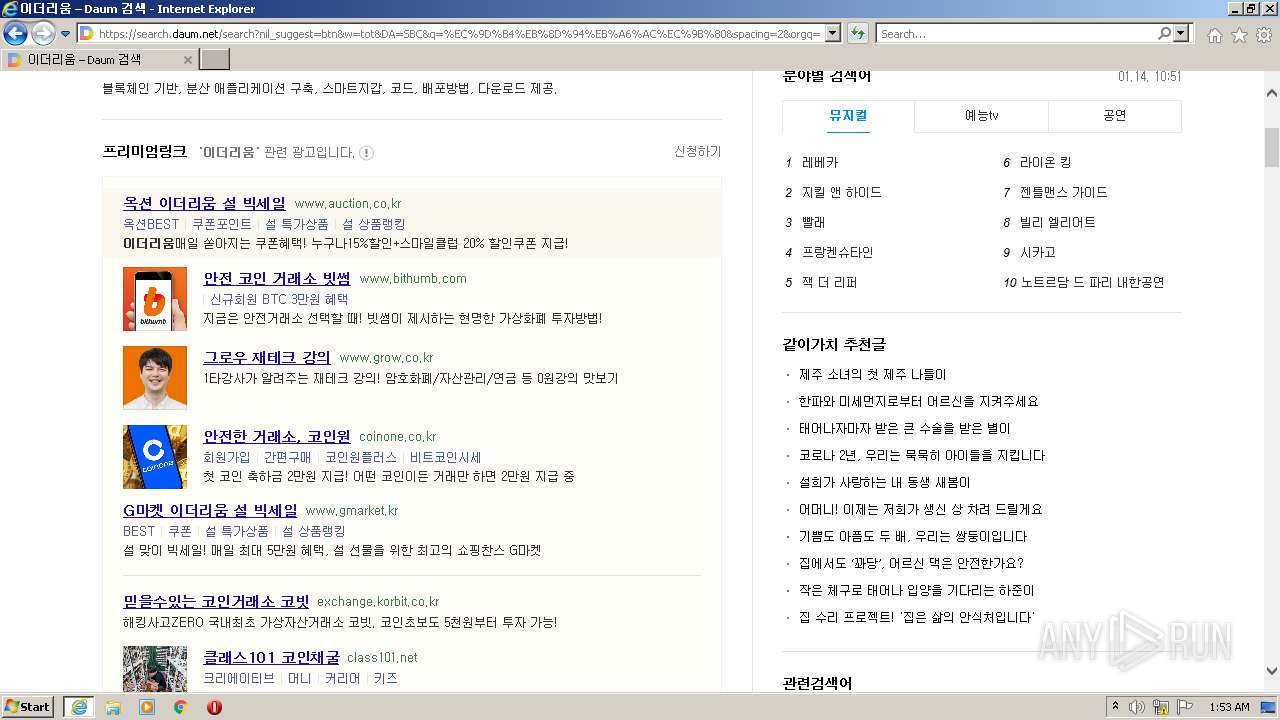
Task: Show hidden tray icons arrow
Action: pos(1116,707)
